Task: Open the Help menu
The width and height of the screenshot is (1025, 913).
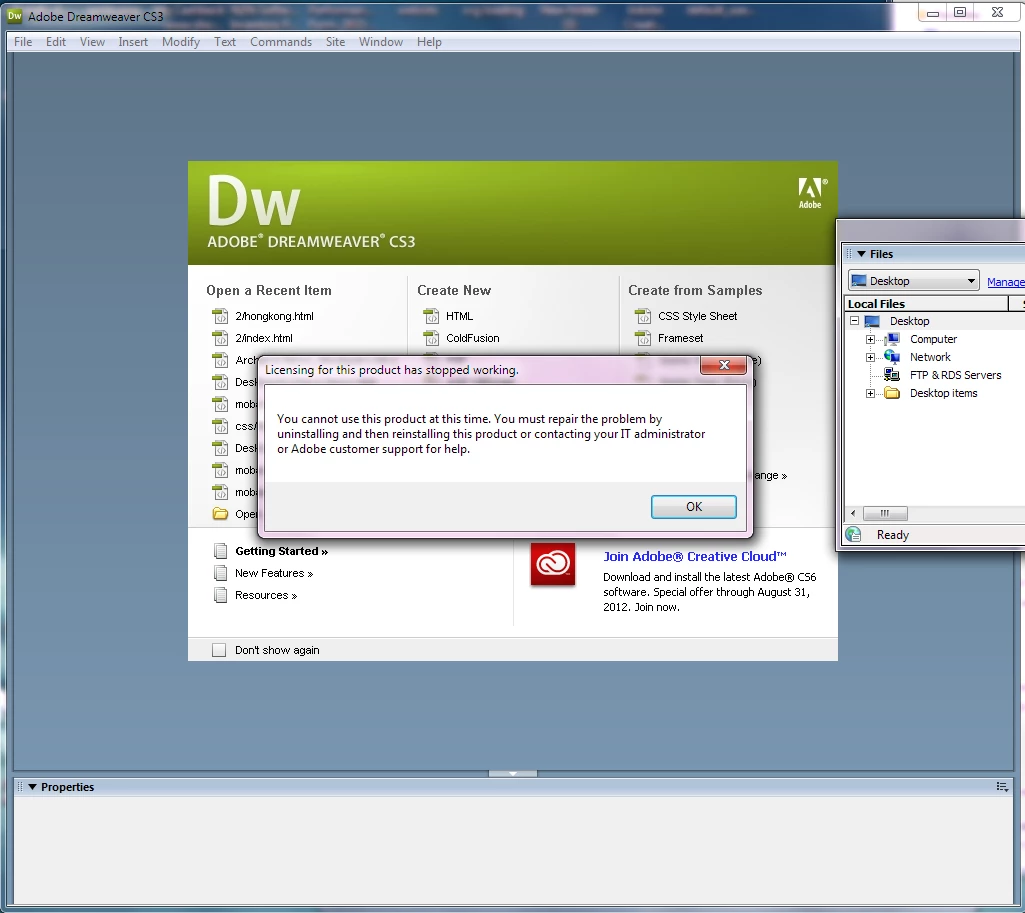Action: pos(429,42)
